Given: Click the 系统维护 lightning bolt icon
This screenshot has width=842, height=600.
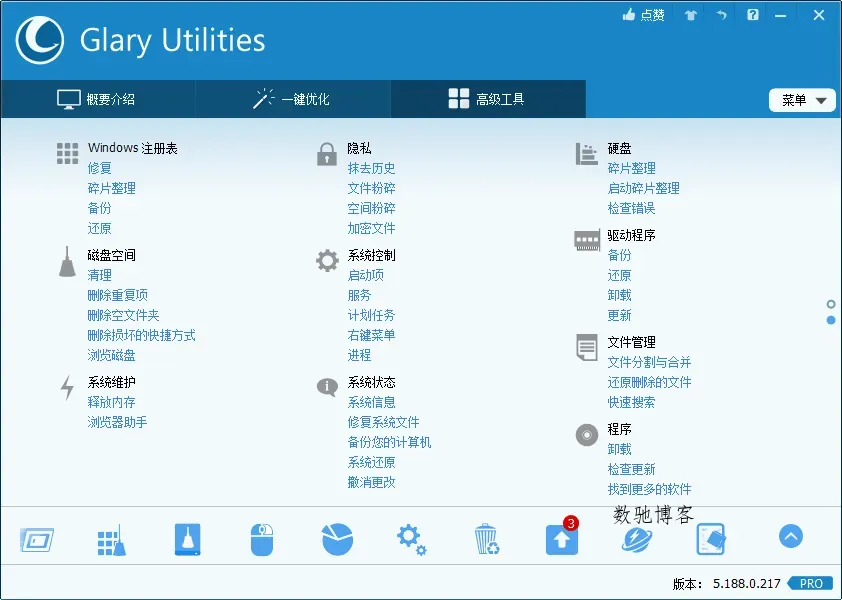Looking at the screenshot, I should coord(67,387).
